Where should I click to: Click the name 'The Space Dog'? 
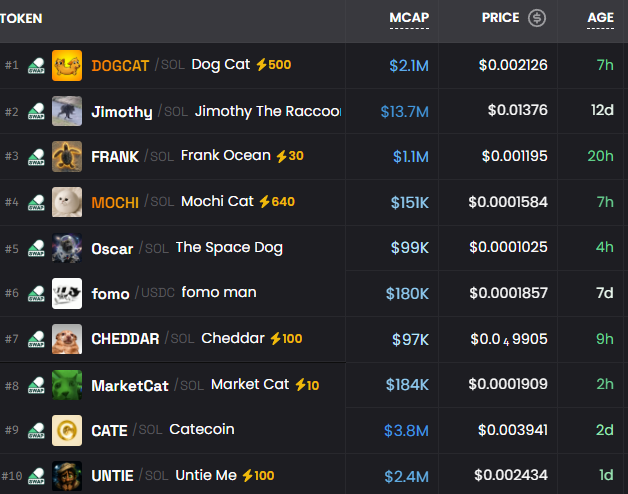coord(229,248)
